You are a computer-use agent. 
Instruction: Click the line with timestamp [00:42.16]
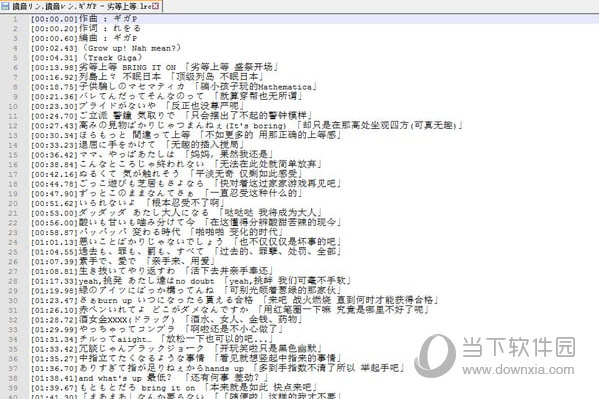tap(167, 174)
